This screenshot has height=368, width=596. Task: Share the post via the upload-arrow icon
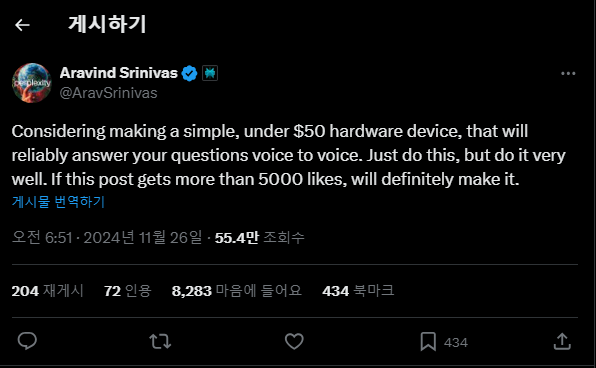click(562, 341)
